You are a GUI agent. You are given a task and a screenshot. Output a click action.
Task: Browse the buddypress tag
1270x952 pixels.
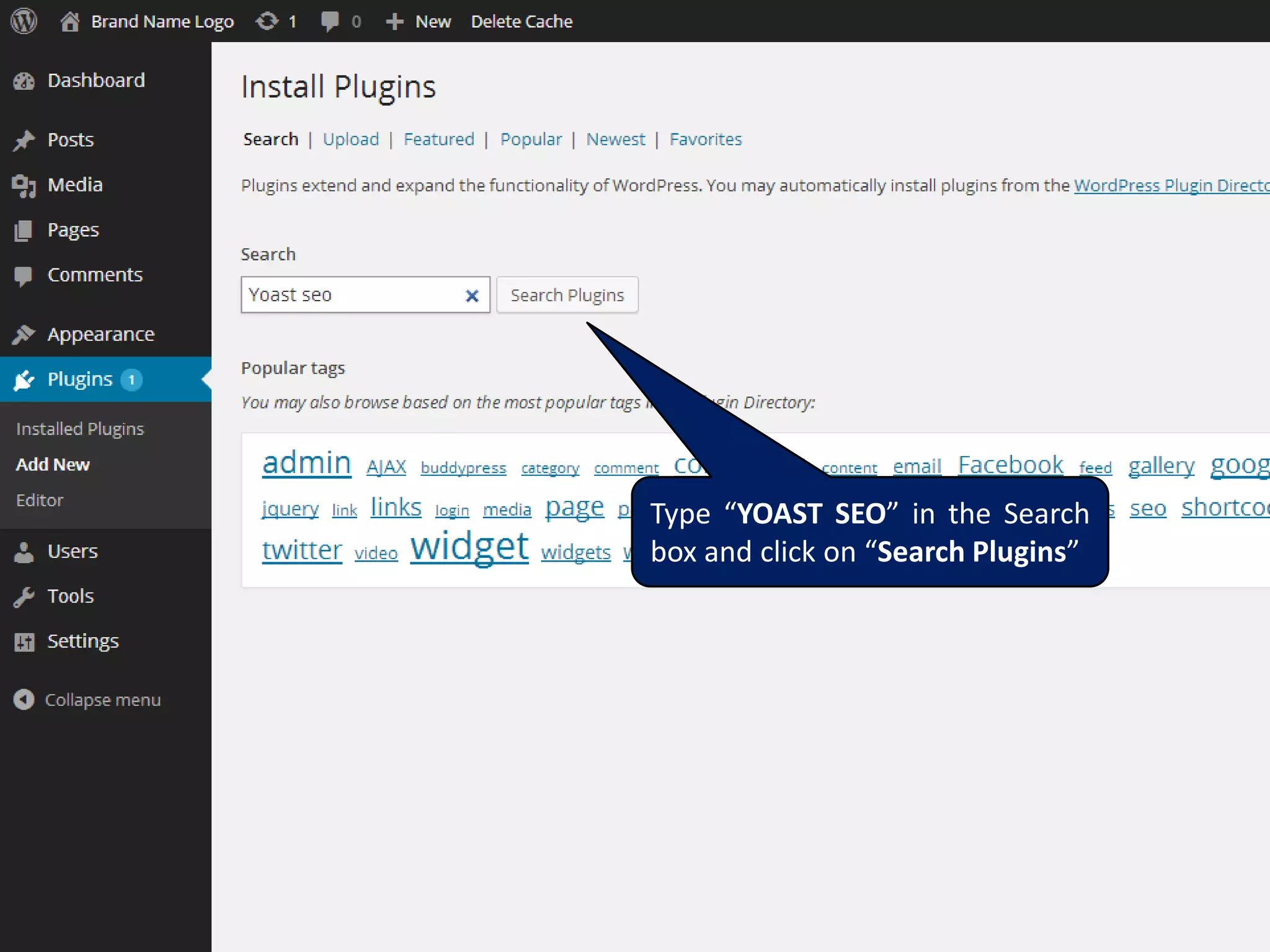[x=464, y=468]
